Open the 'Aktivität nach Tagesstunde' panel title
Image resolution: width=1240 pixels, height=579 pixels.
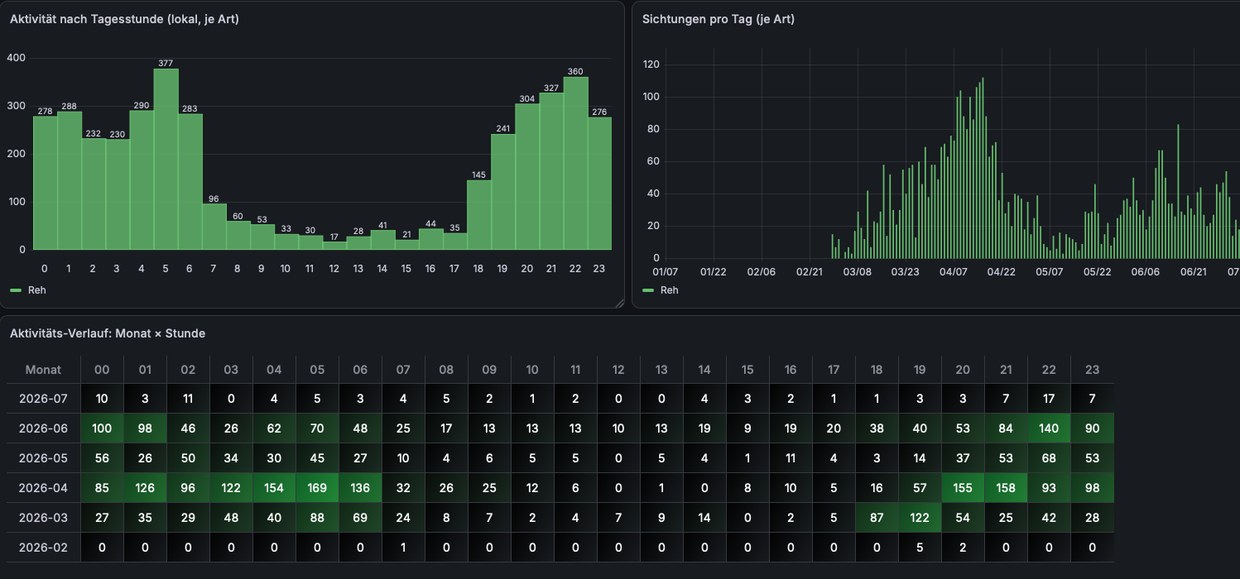pyautogui.click(x=124, y=19)
